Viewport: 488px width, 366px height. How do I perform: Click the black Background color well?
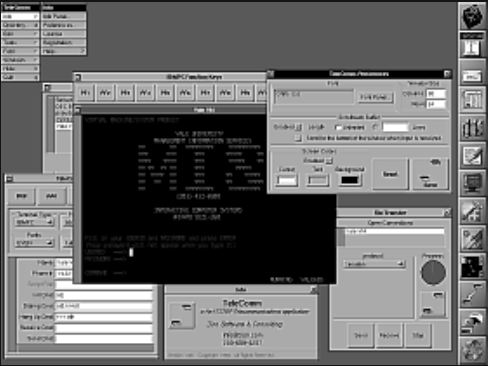(x=349, y=180)
